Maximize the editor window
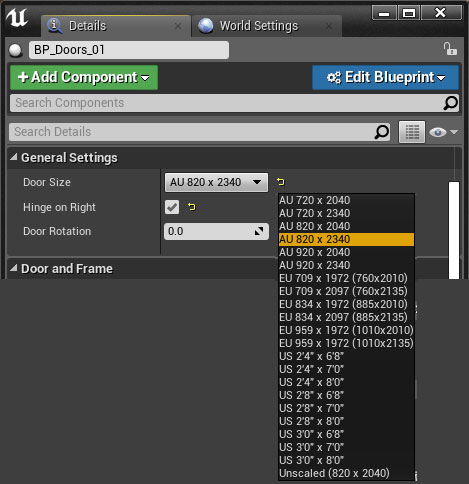This screenshot has width=469, height=484. (x=409, y=13)
